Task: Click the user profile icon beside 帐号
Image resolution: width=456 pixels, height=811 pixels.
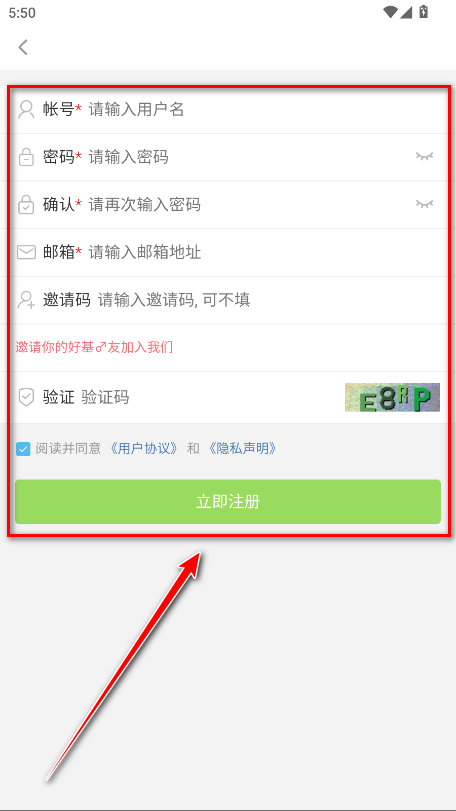Action: (x=26, y=109)
